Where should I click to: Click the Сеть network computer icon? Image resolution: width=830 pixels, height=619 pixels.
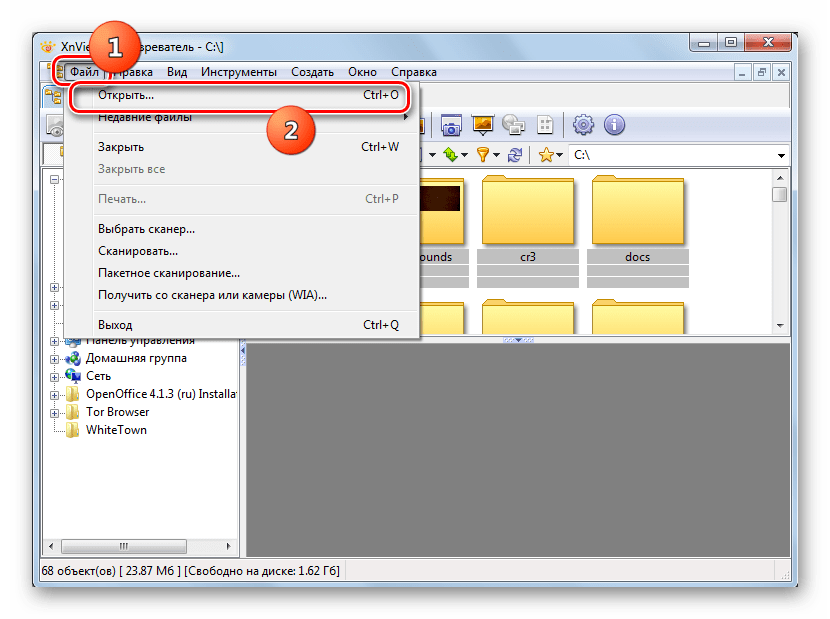(x=73, y=376)
